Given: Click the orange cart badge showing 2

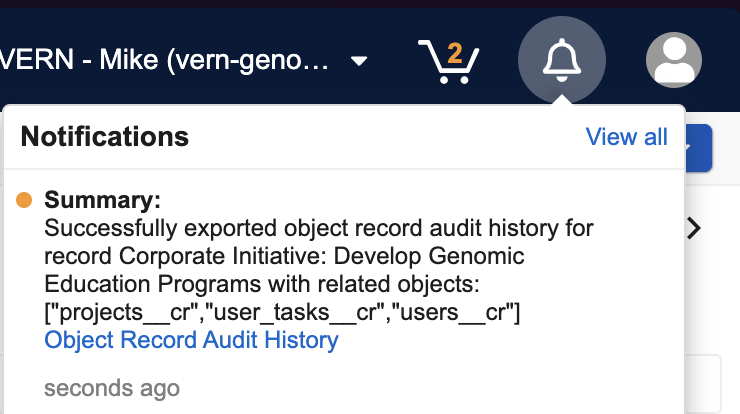Looking at the screenshot, I should pos(455,53).
